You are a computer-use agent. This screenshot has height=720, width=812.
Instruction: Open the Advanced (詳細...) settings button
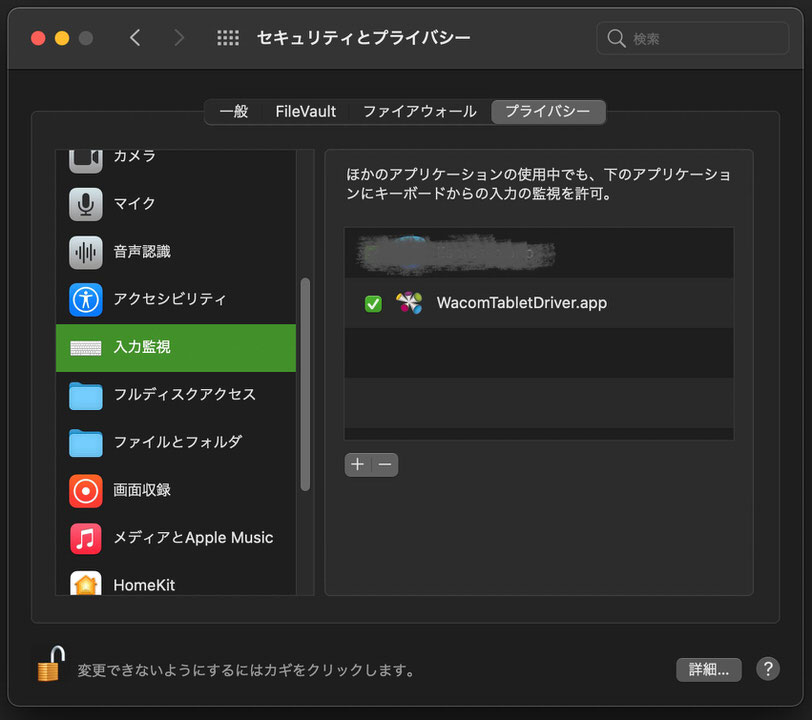(x=708, y=669)
